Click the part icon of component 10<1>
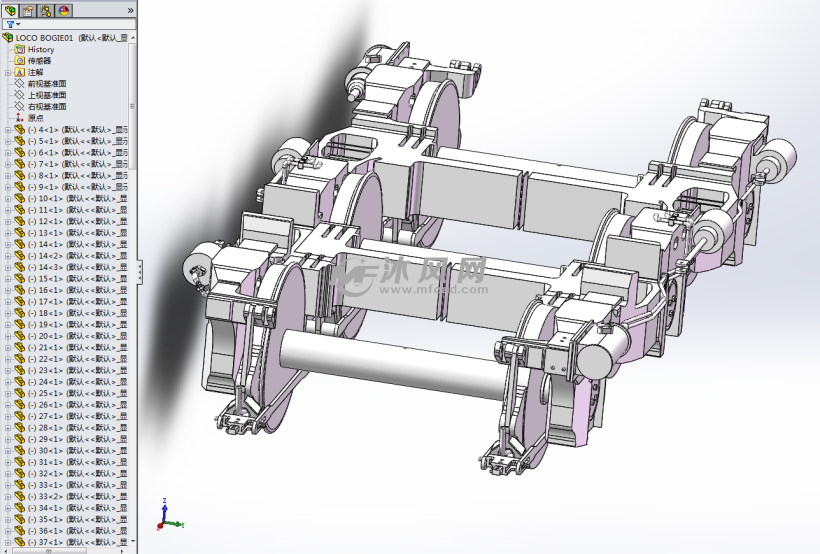The height and width of the screenshot is (554, 820). coord(20,199)
